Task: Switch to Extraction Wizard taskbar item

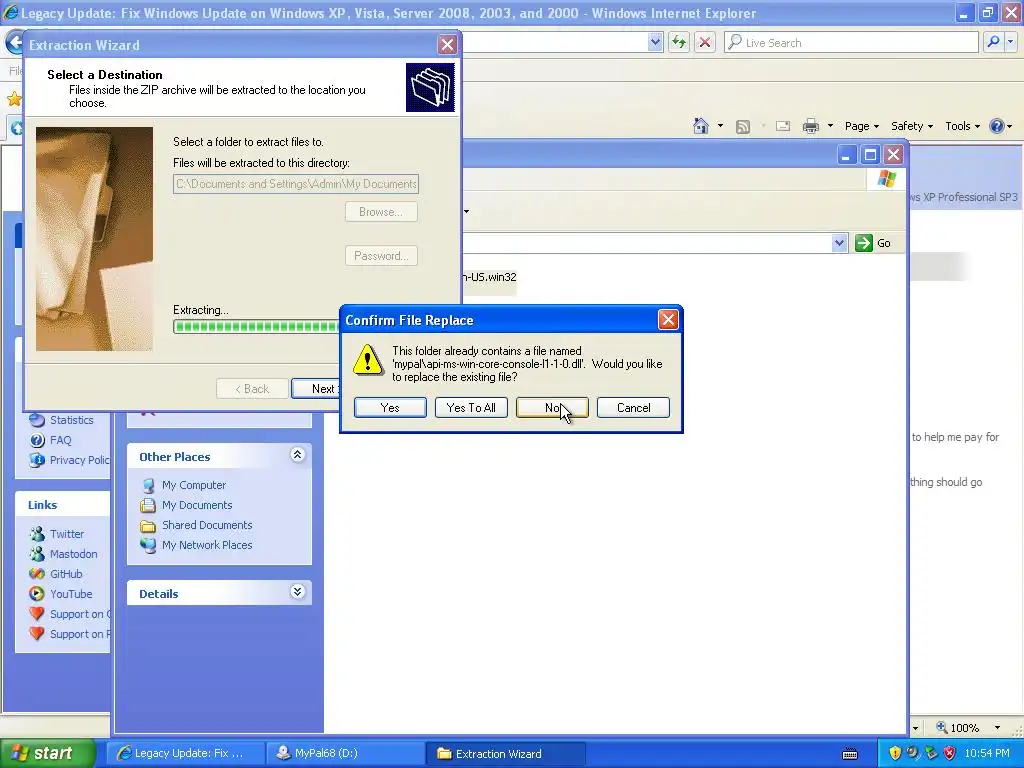Action: [505, 753]
